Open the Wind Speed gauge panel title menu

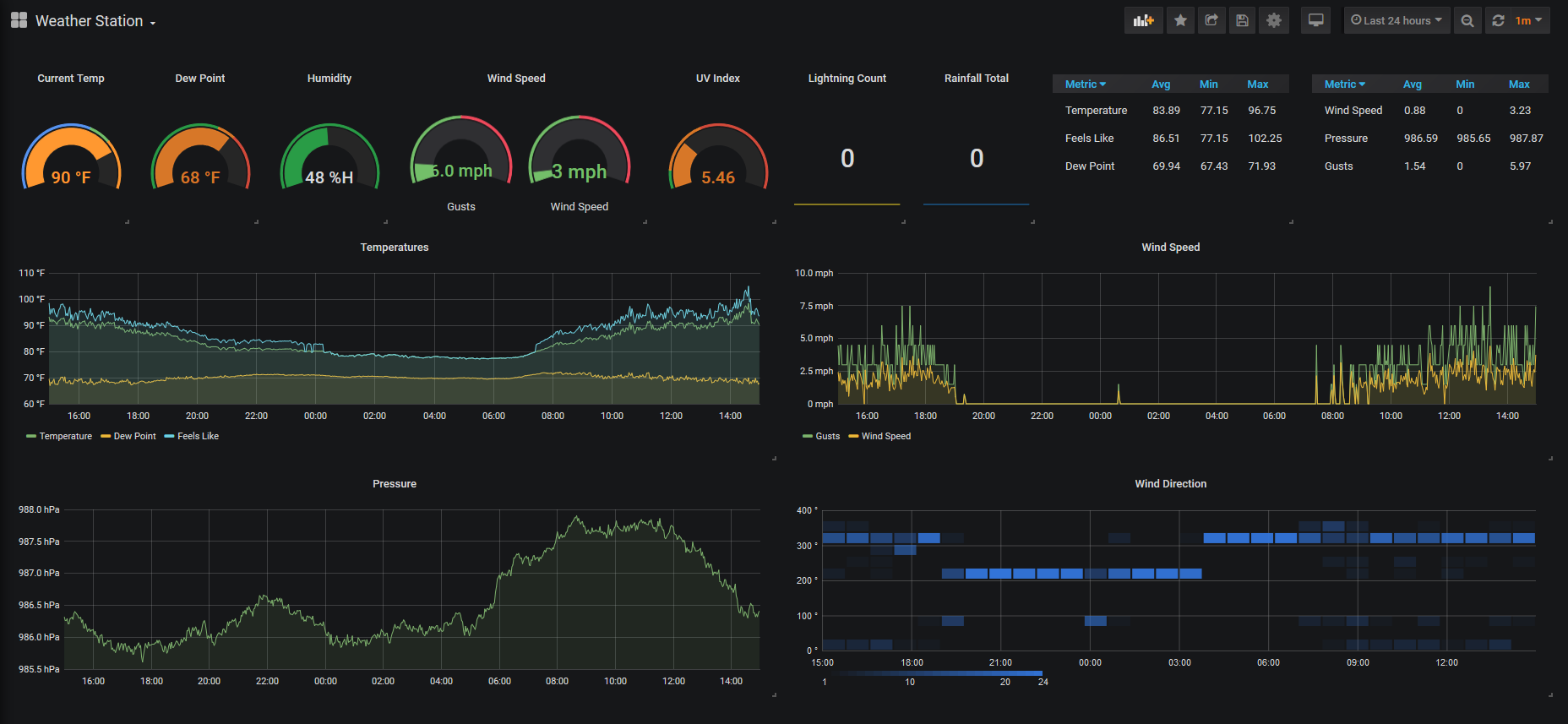[x=516, y=79]
